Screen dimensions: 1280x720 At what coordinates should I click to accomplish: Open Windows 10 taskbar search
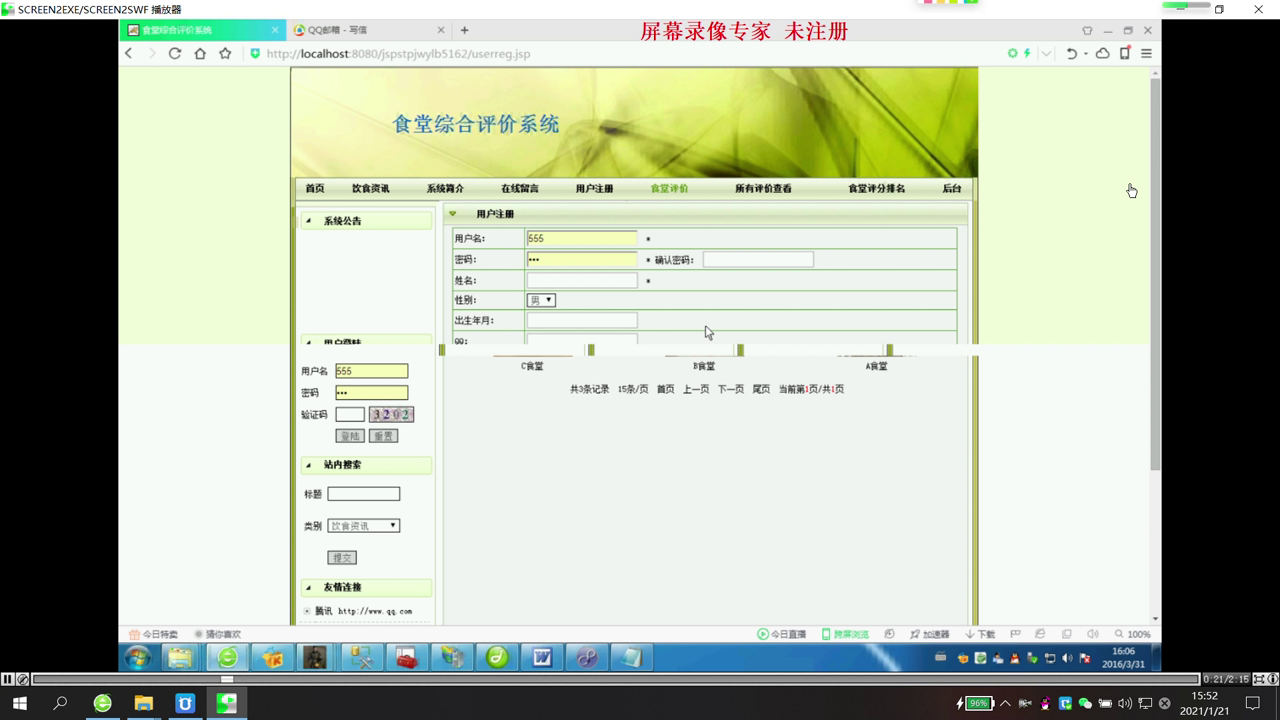tap(60, 703)
